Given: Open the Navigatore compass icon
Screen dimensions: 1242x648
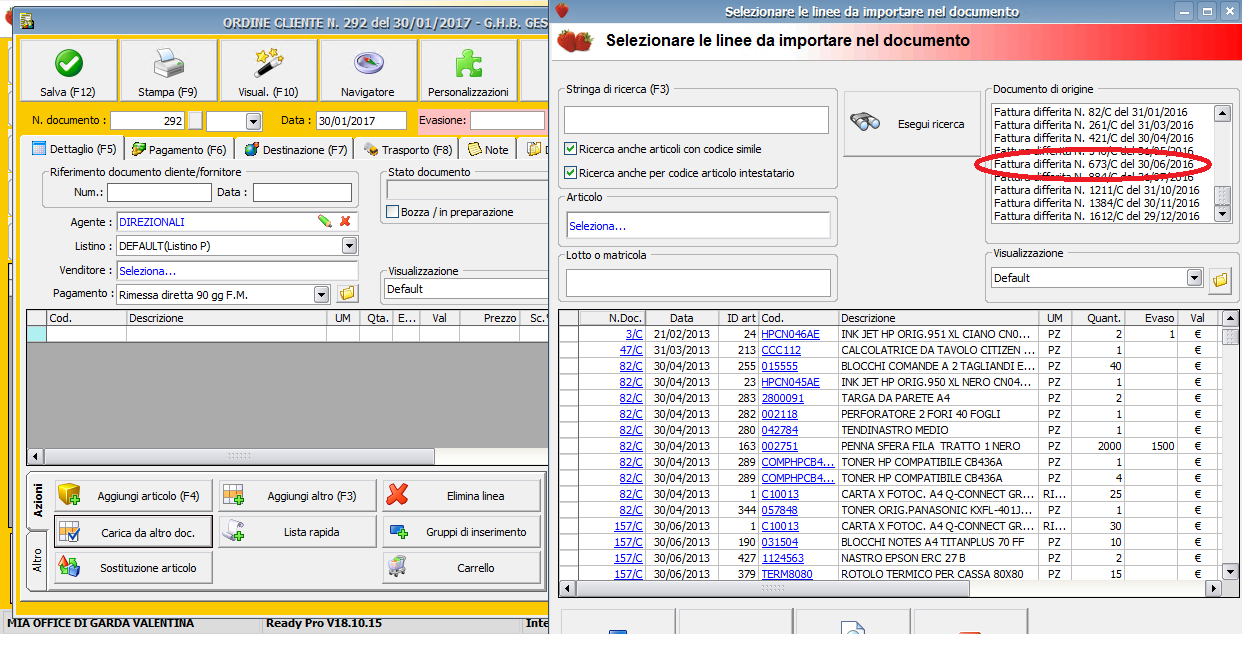Looking at the screenshot, I should (368, 64).
